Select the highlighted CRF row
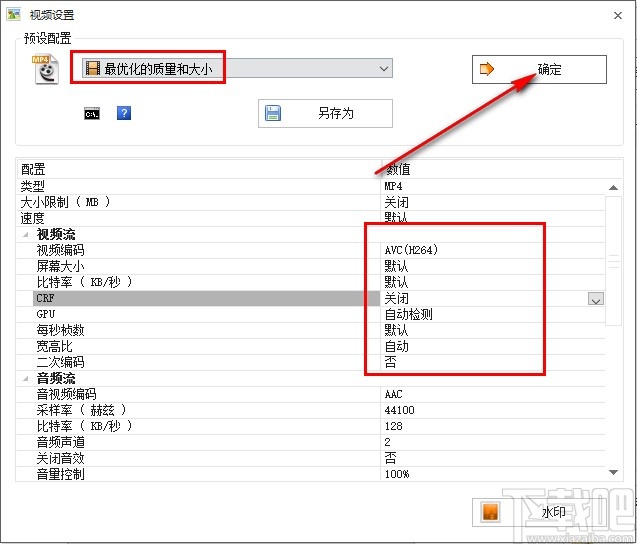Image resolution: width=637 pixels, height=544 pixels. pos(311,298)
